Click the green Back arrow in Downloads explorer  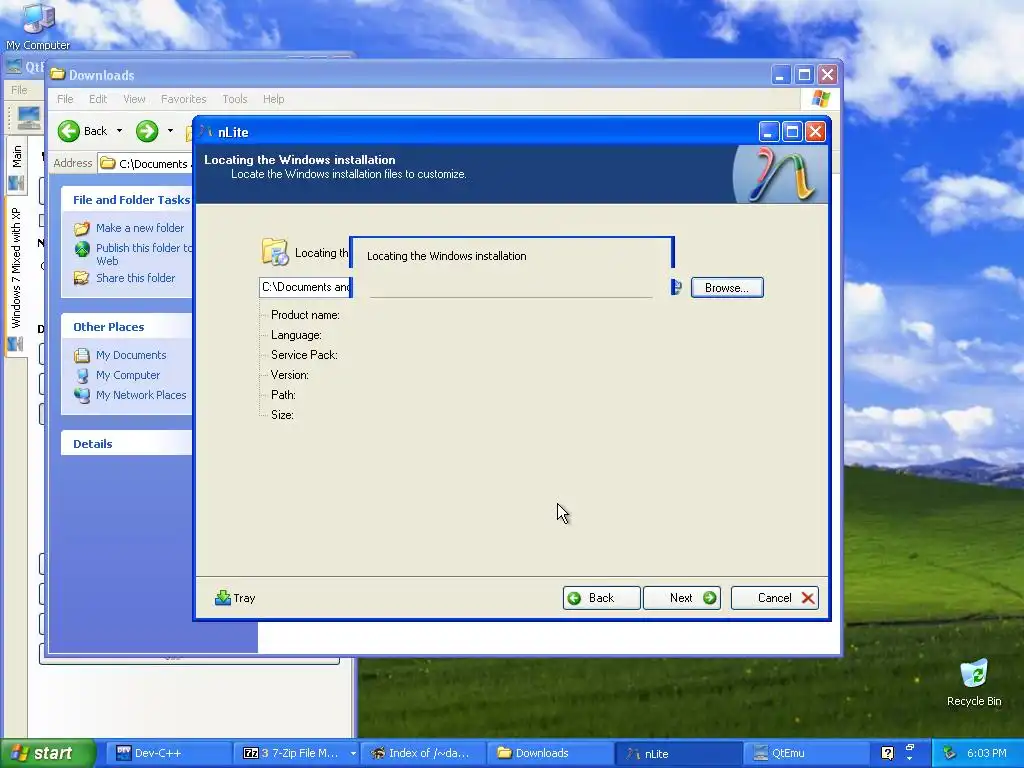point(69,131)
